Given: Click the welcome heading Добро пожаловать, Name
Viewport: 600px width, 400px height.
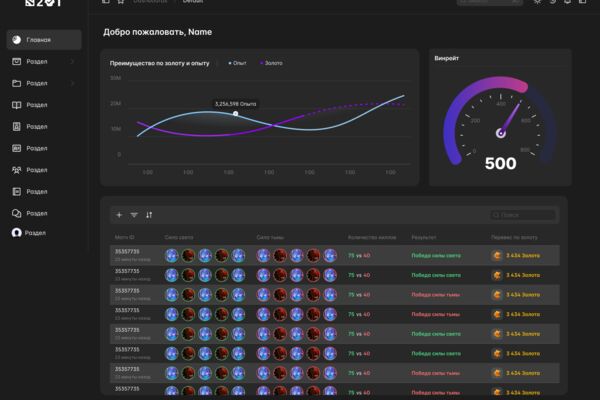Looking at the screenshot, I should [157, 32].
